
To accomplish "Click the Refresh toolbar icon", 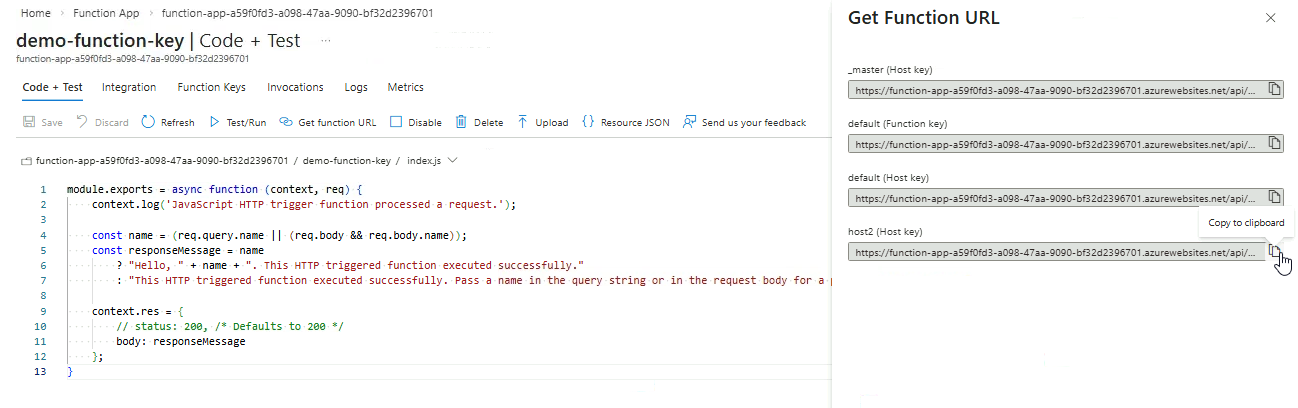I will pos(148,122).
